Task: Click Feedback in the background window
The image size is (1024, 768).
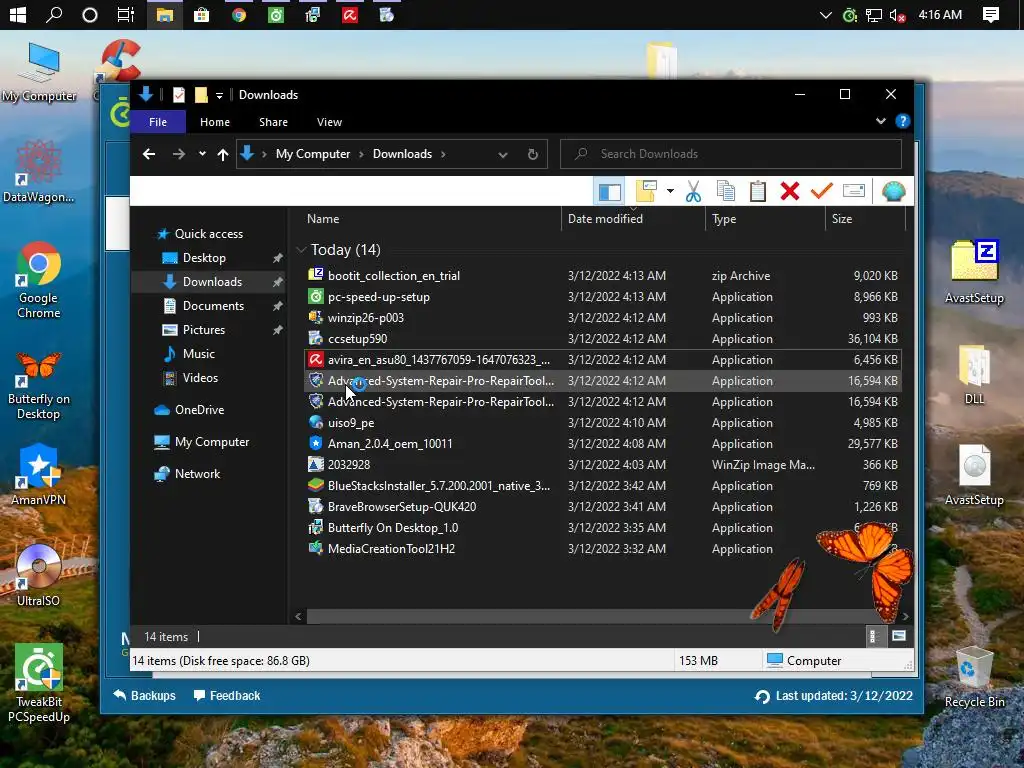Action: click(x=227, y=696)
